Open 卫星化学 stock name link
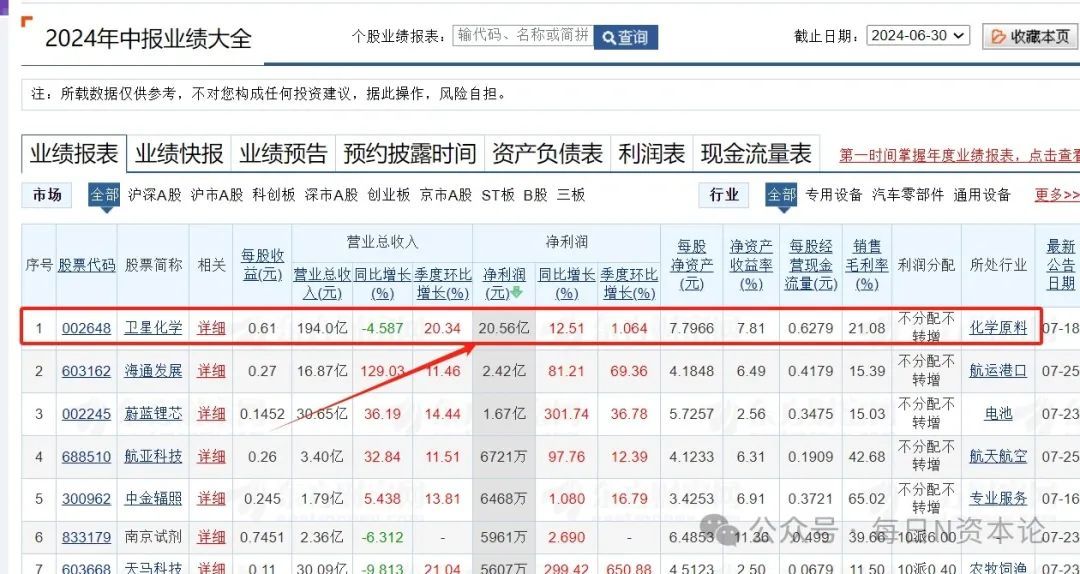 (x=154, y=328)
